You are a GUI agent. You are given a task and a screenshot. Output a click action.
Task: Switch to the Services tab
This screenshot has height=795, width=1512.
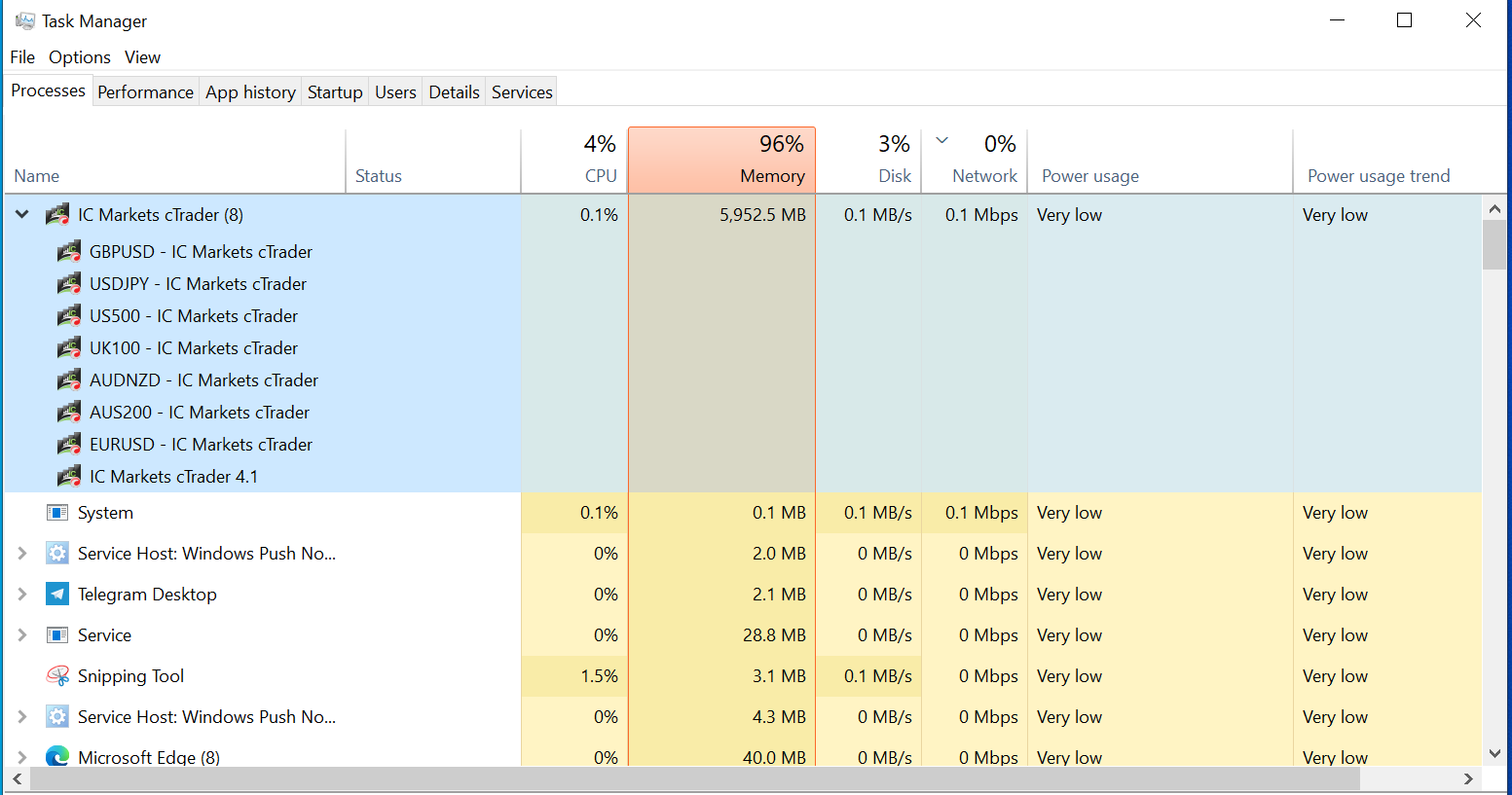(x=522, y=92)
